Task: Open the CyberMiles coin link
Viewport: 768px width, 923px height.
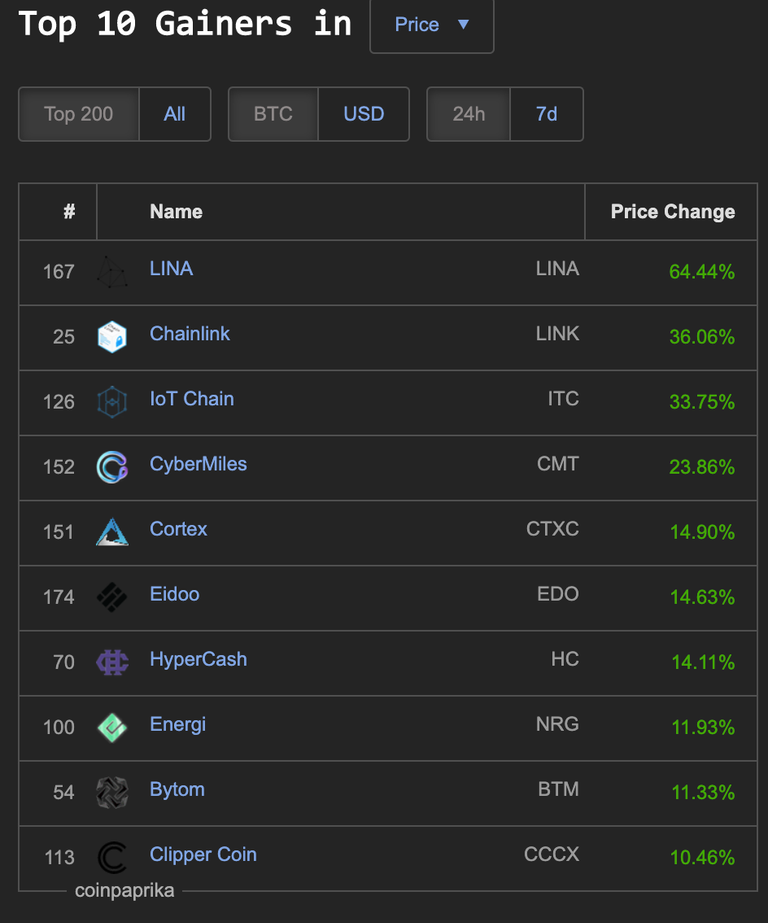Action: point(198,464)
